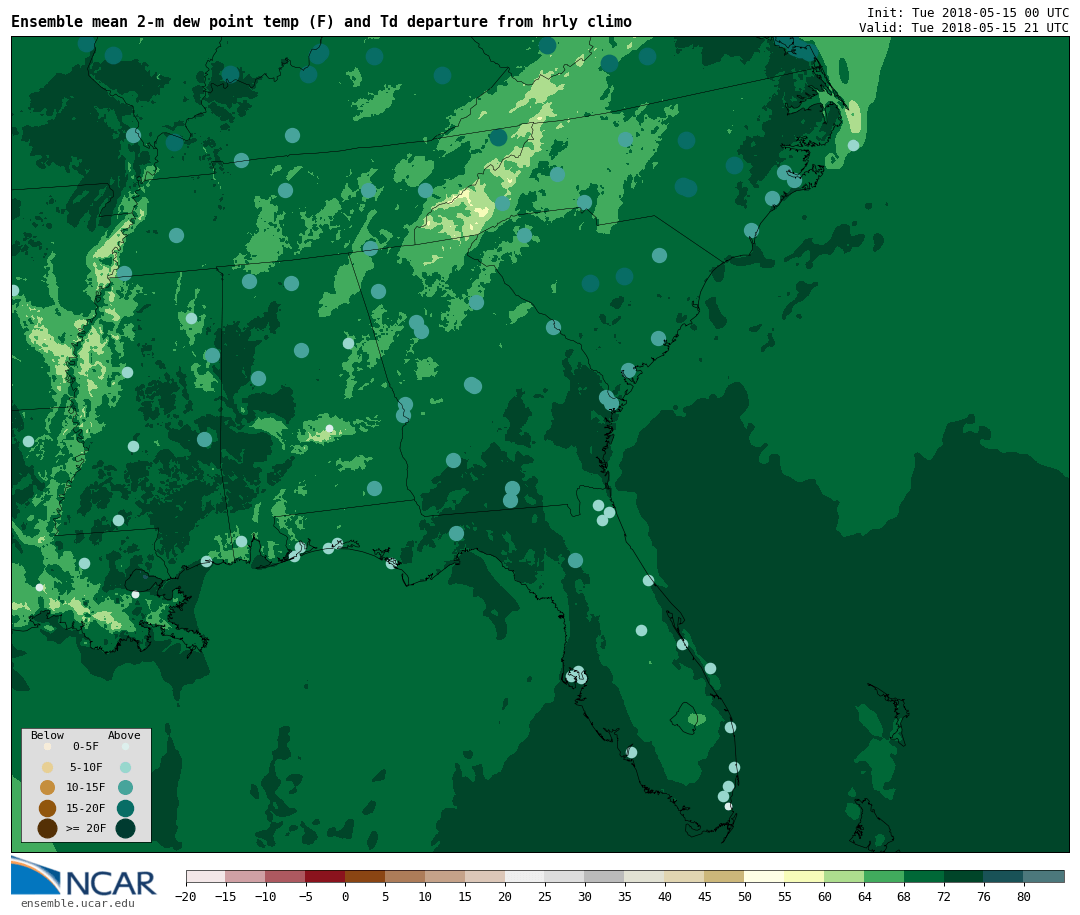Click the NCAR logo
1080x915 pixels.
84,878
